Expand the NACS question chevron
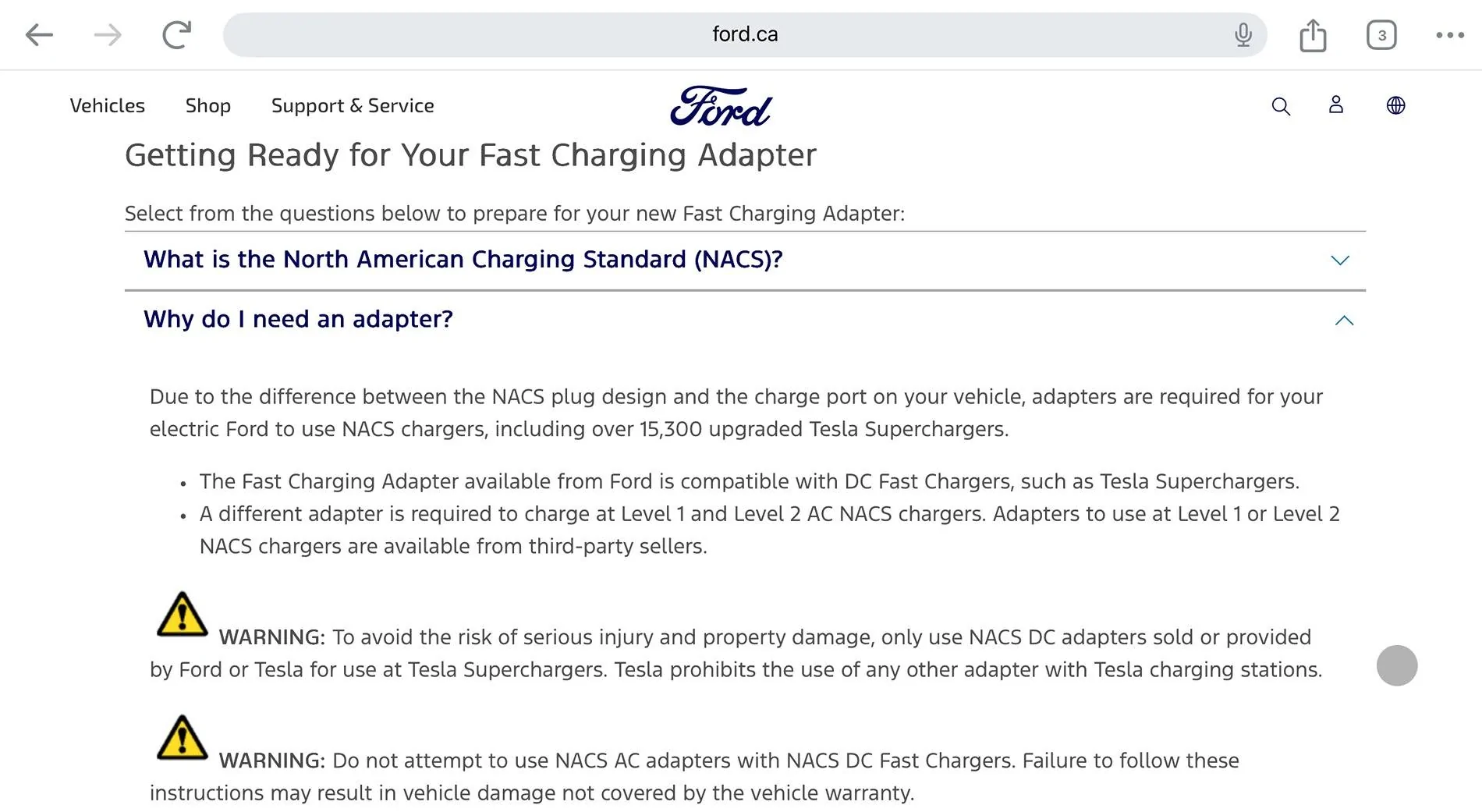 pyautogui.click(x=1340, y=261)
